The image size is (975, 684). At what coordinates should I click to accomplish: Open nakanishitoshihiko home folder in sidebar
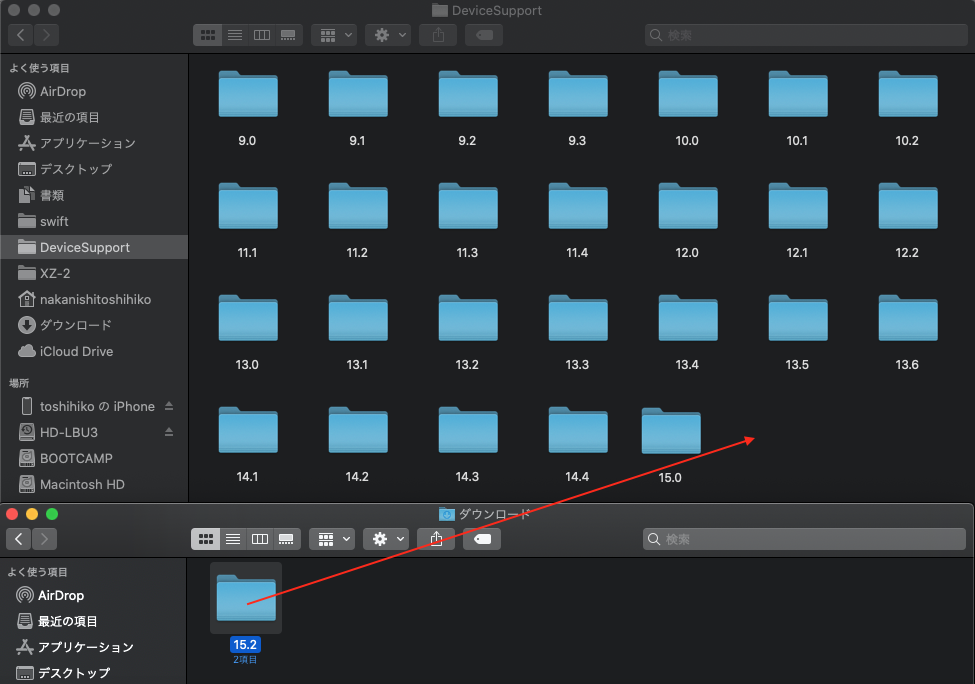click(94, 299)
